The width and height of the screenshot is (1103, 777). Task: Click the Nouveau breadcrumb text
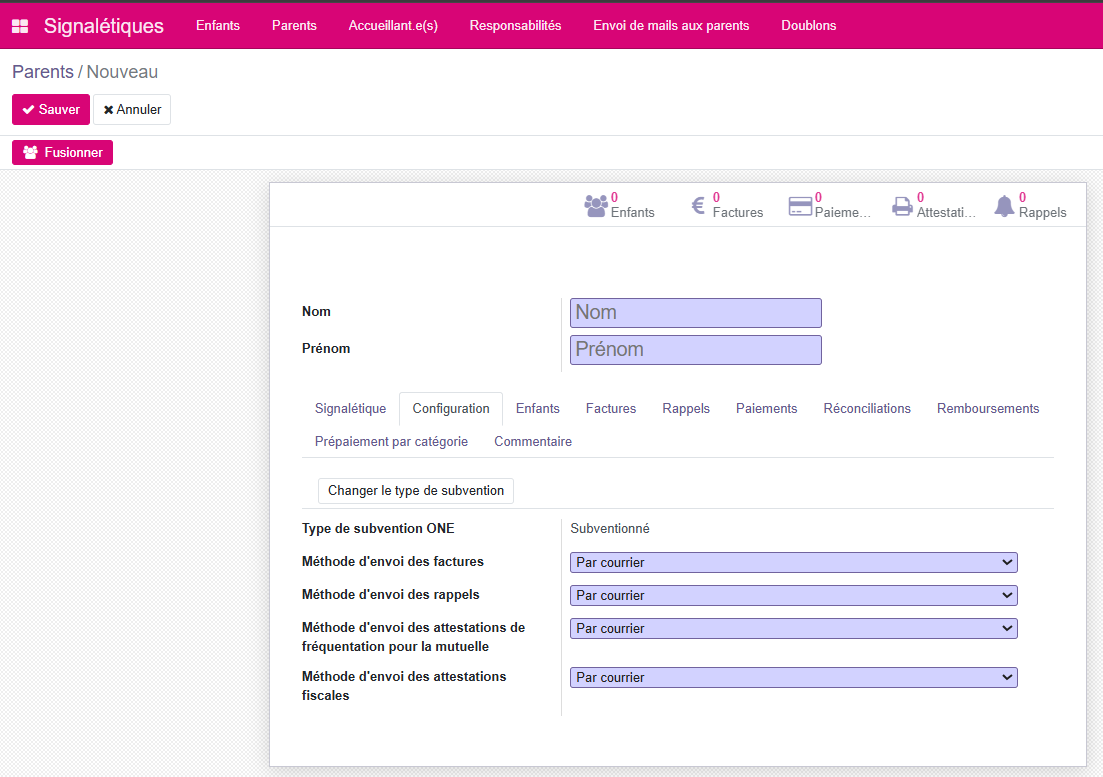(122, 72)
